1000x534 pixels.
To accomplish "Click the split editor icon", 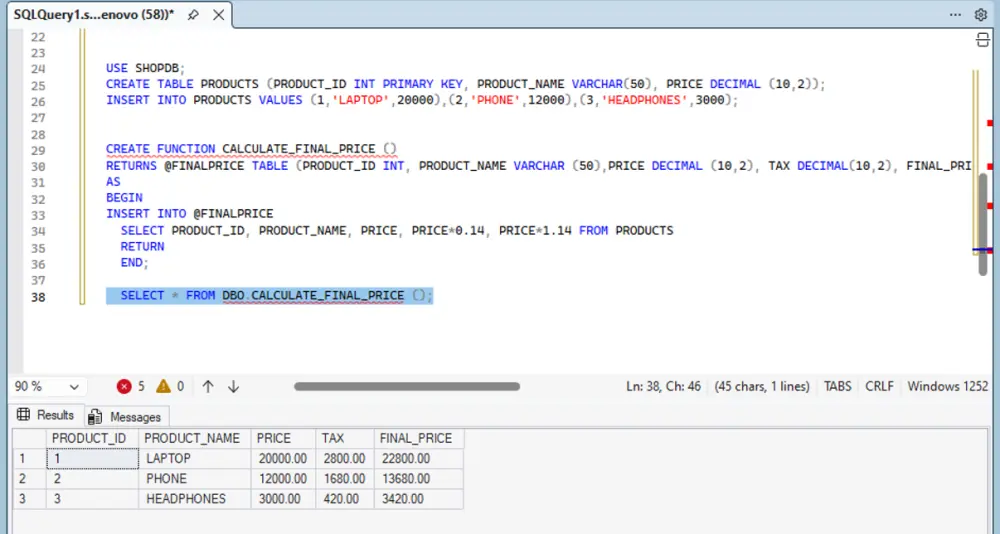I will pyautogui.click(x=983, y=40).
